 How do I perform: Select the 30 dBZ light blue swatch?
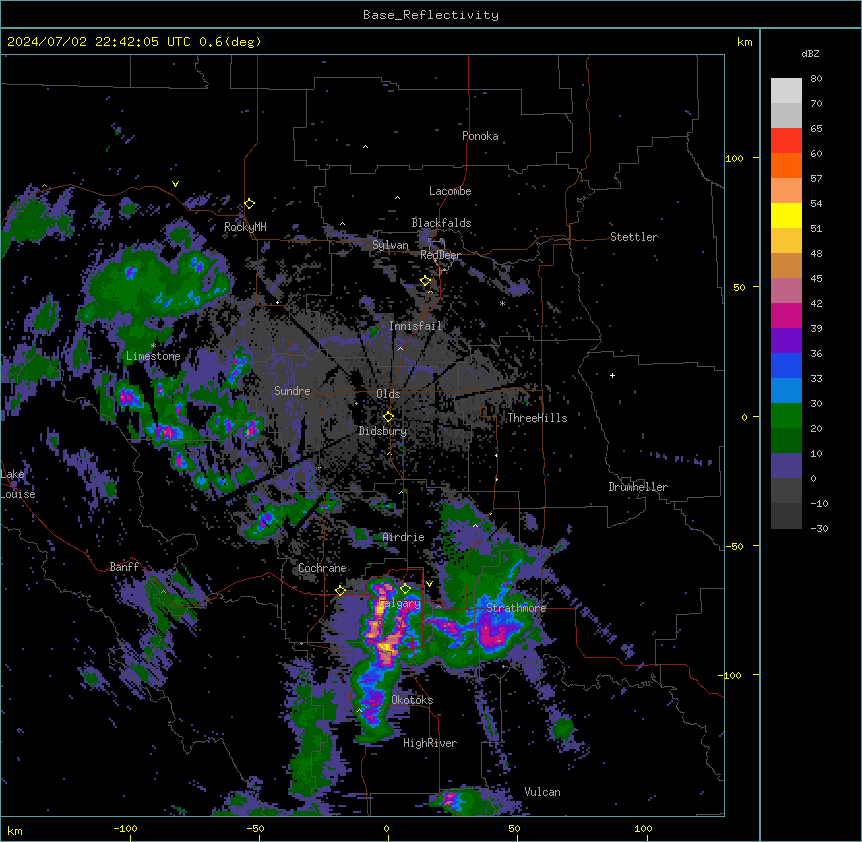786,390
